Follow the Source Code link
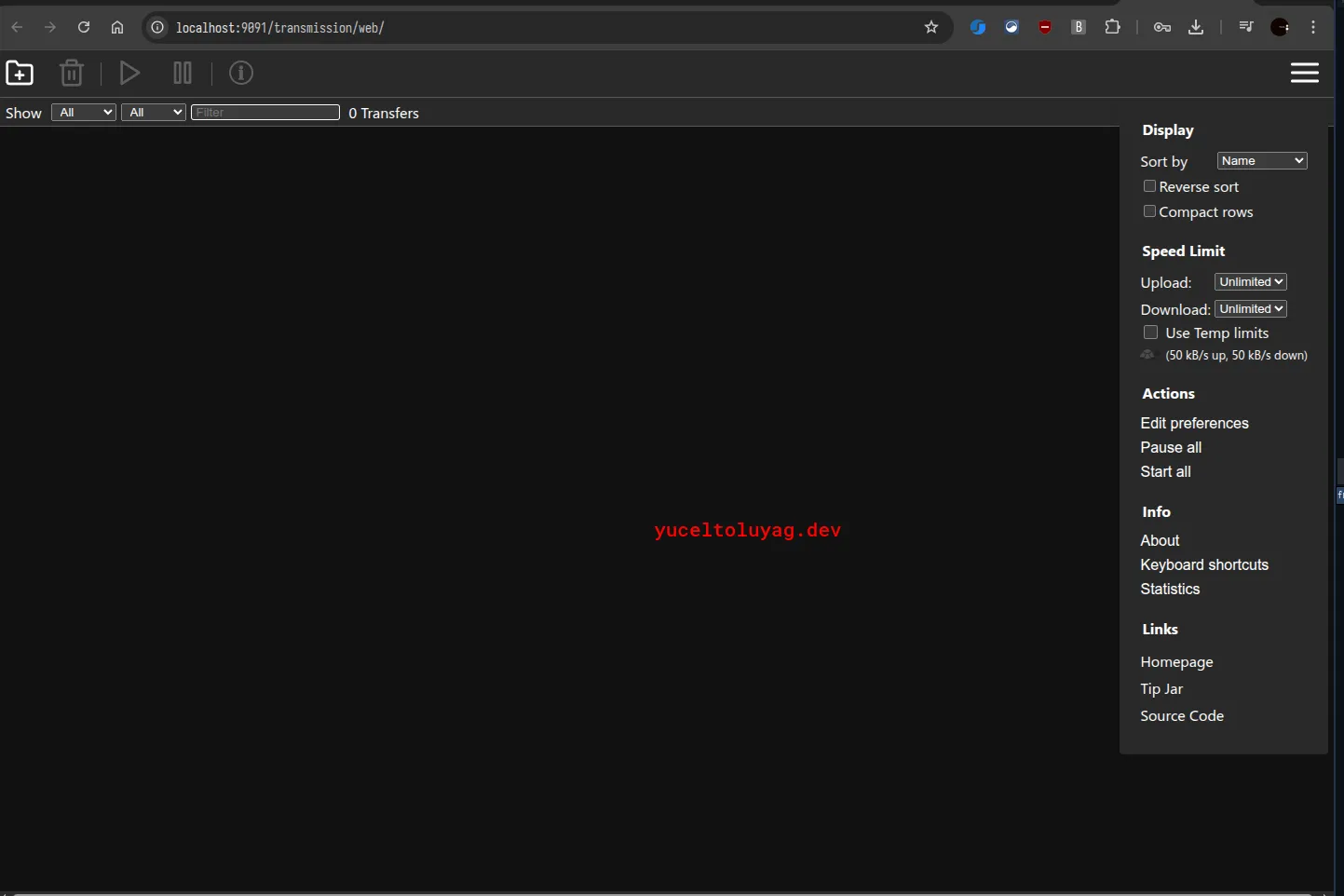 pyautogui.click(x=1182, y=716)
